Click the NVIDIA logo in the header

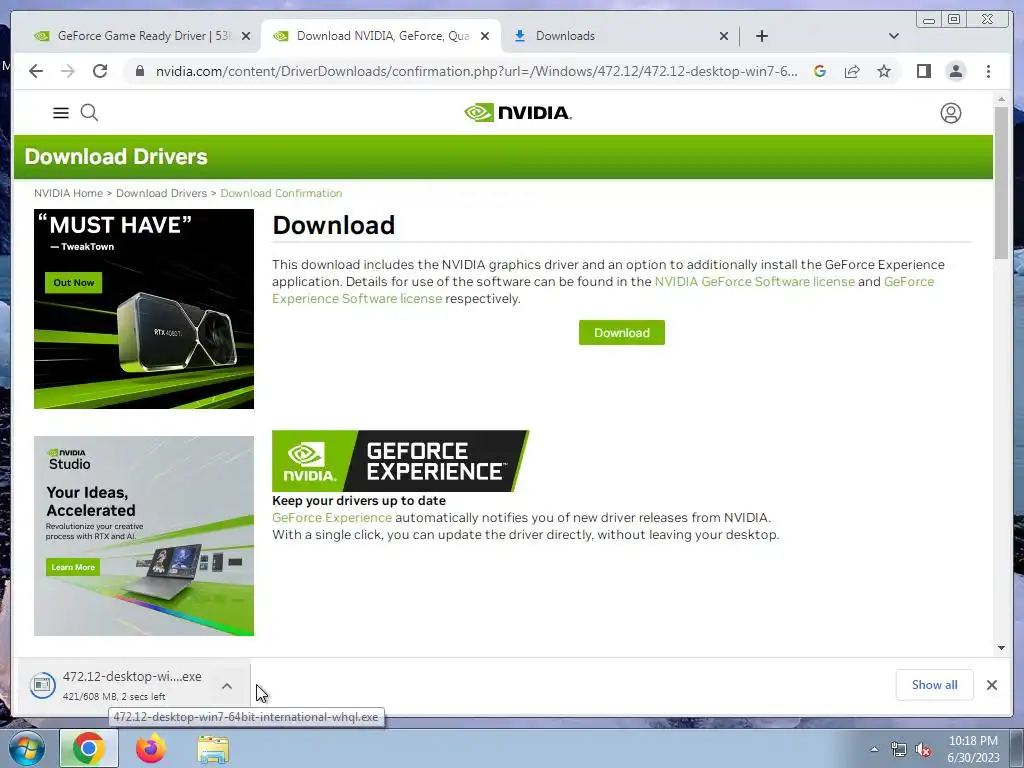518,113
